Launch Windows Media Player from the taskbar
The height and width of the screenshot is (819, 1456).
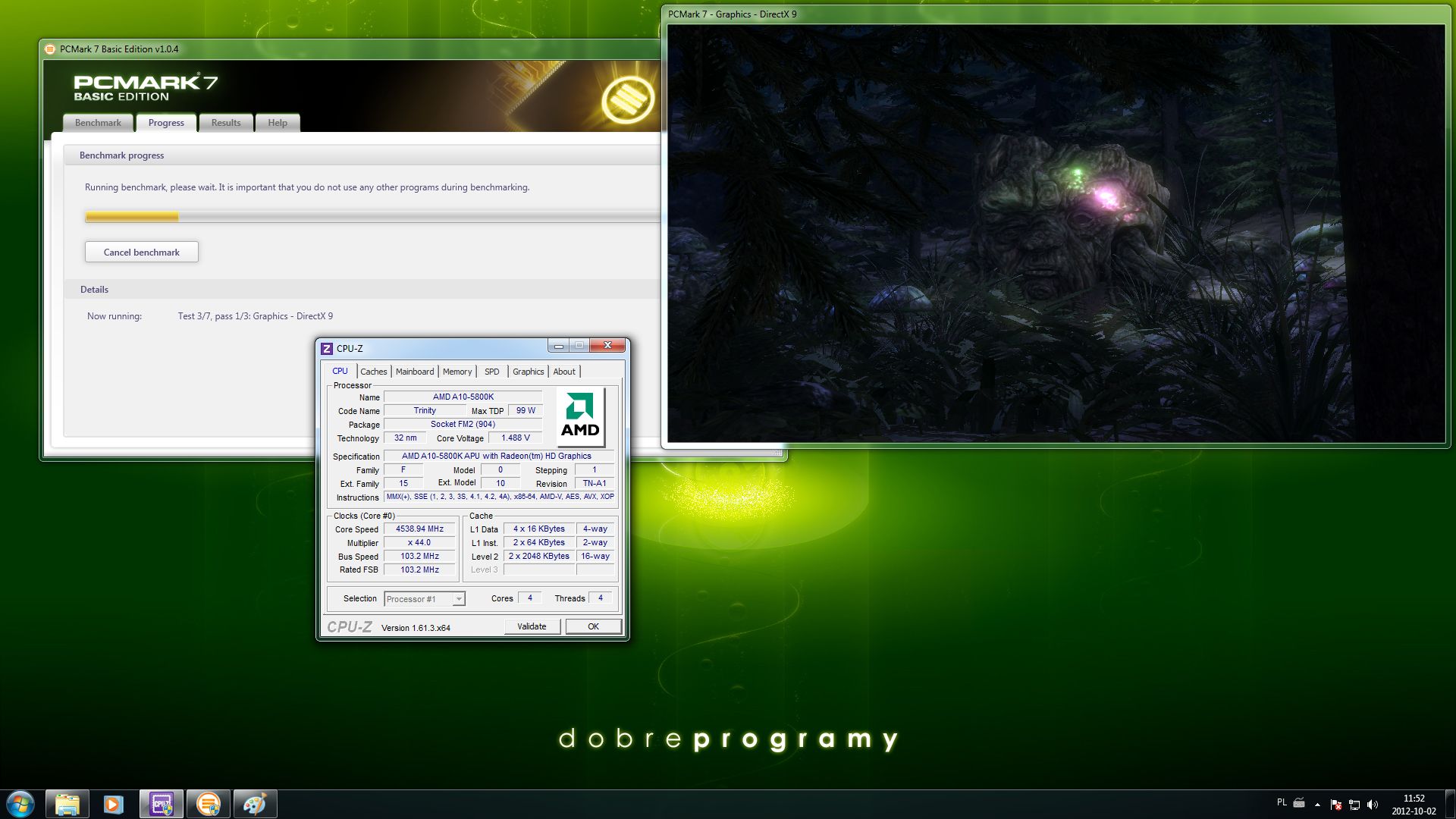tap(114, 804)
